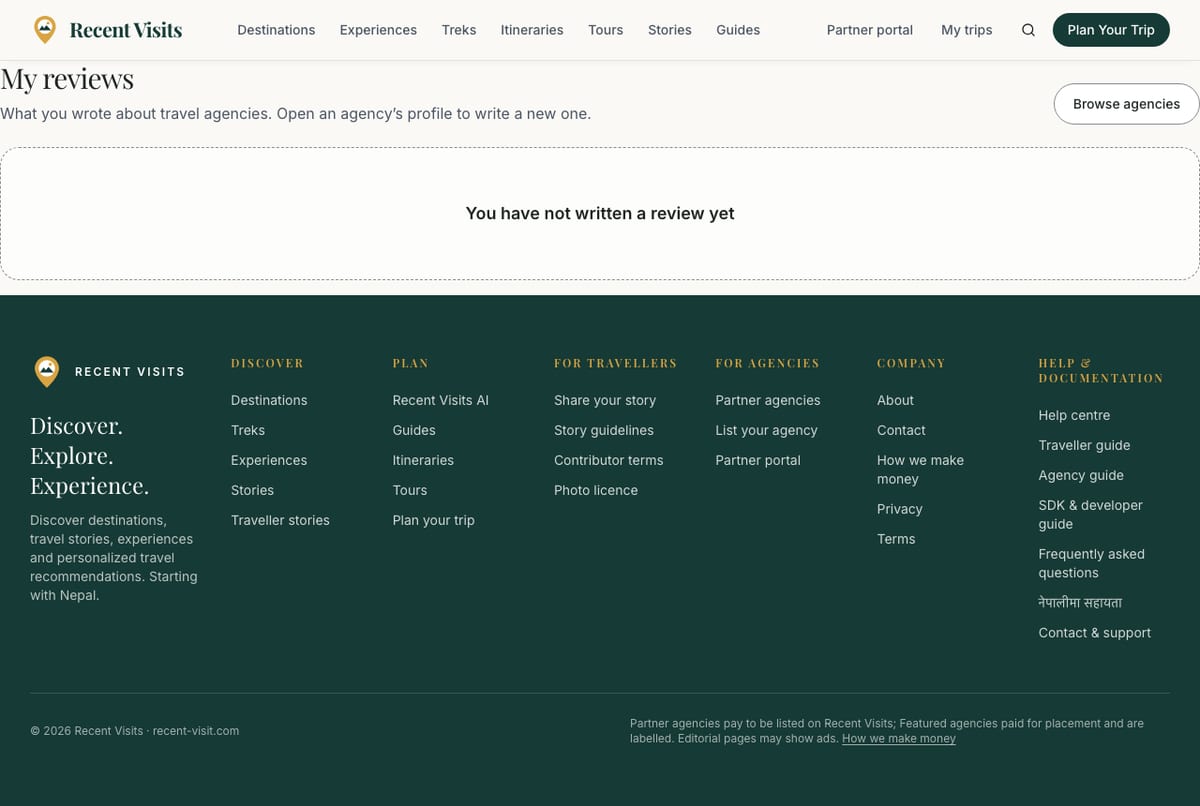Open Contact & support link
Viewport: 1200px width, 806px height.
point(1094,633)
